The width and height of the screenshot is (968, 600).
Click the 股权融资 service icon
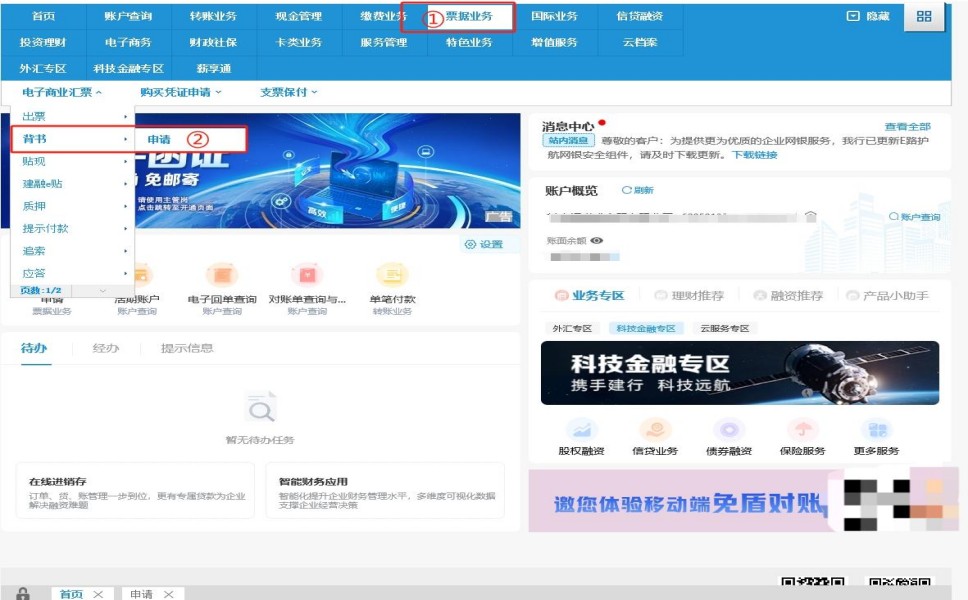click(580, 430)
